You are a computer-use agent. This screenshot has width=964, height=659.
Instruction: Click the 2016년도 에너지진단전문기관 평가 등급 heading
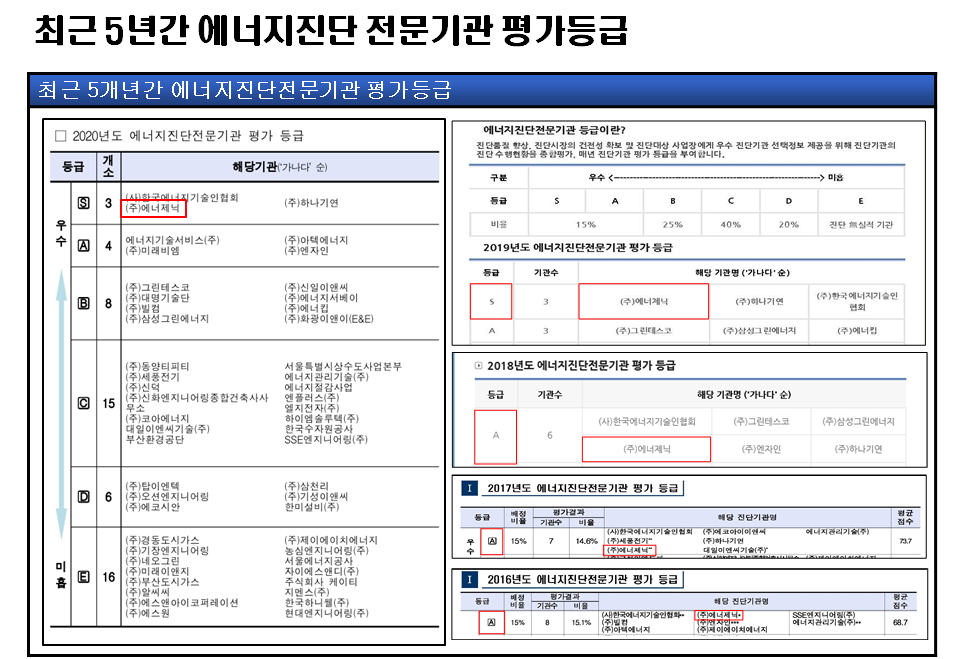point(582,579)
